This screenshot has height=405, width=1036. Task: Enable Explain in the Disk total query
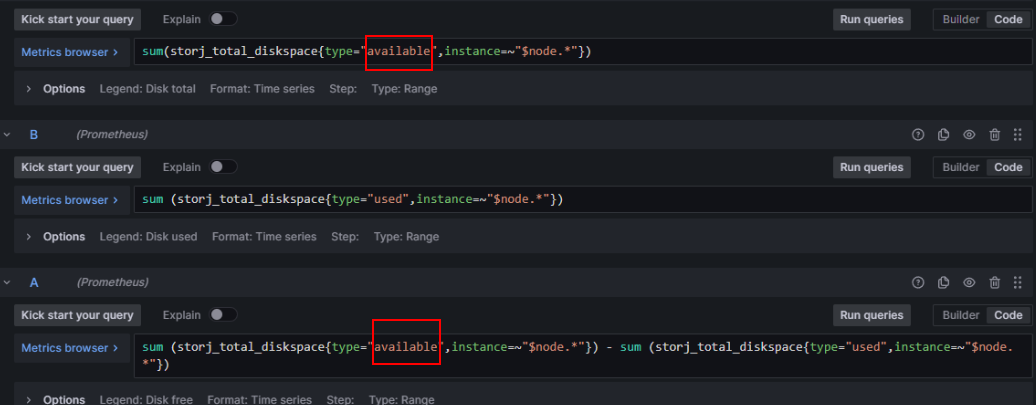pos(223,19)
